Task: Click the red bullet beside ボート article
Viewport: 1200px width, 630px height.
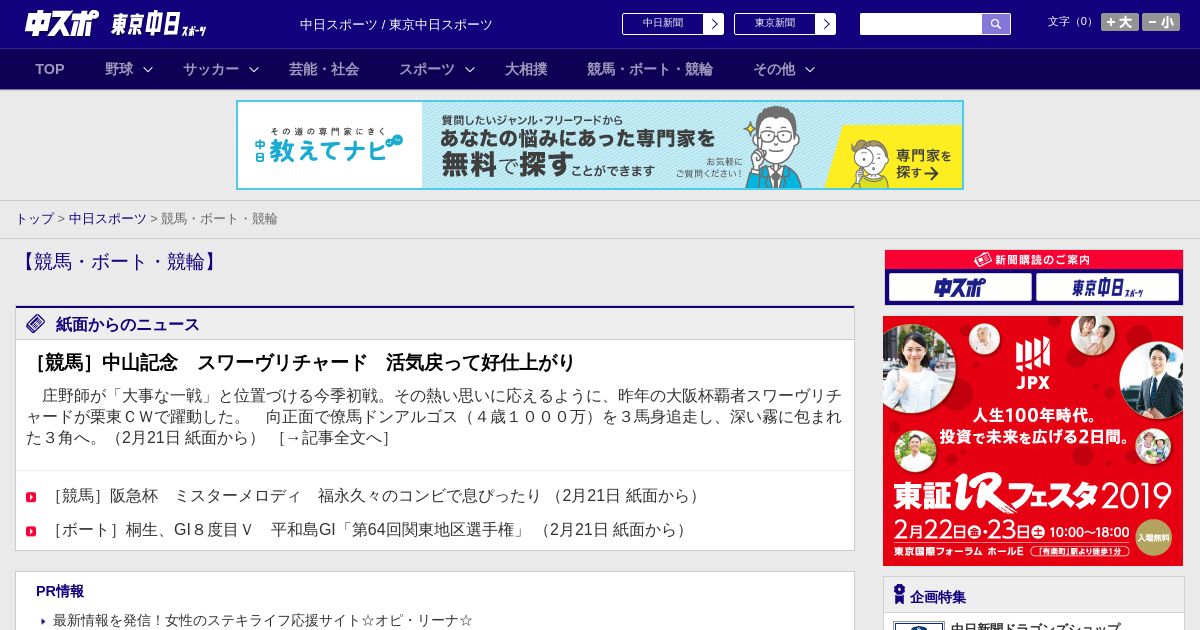Action: click(31, 531)
